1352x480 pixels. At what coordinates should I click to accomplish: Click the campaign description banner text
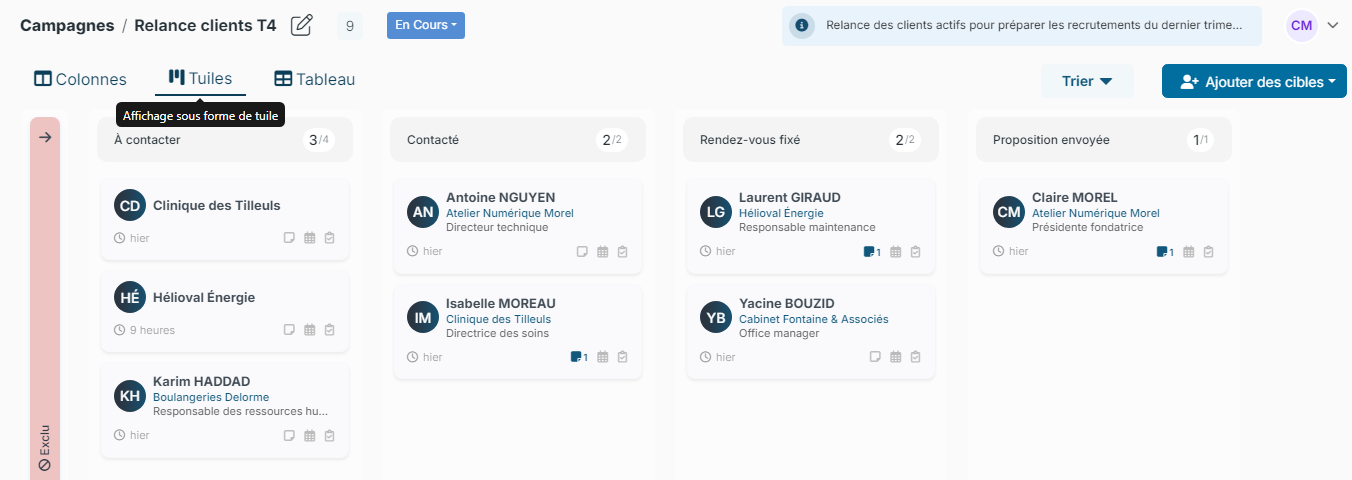tap(1034, 26)
